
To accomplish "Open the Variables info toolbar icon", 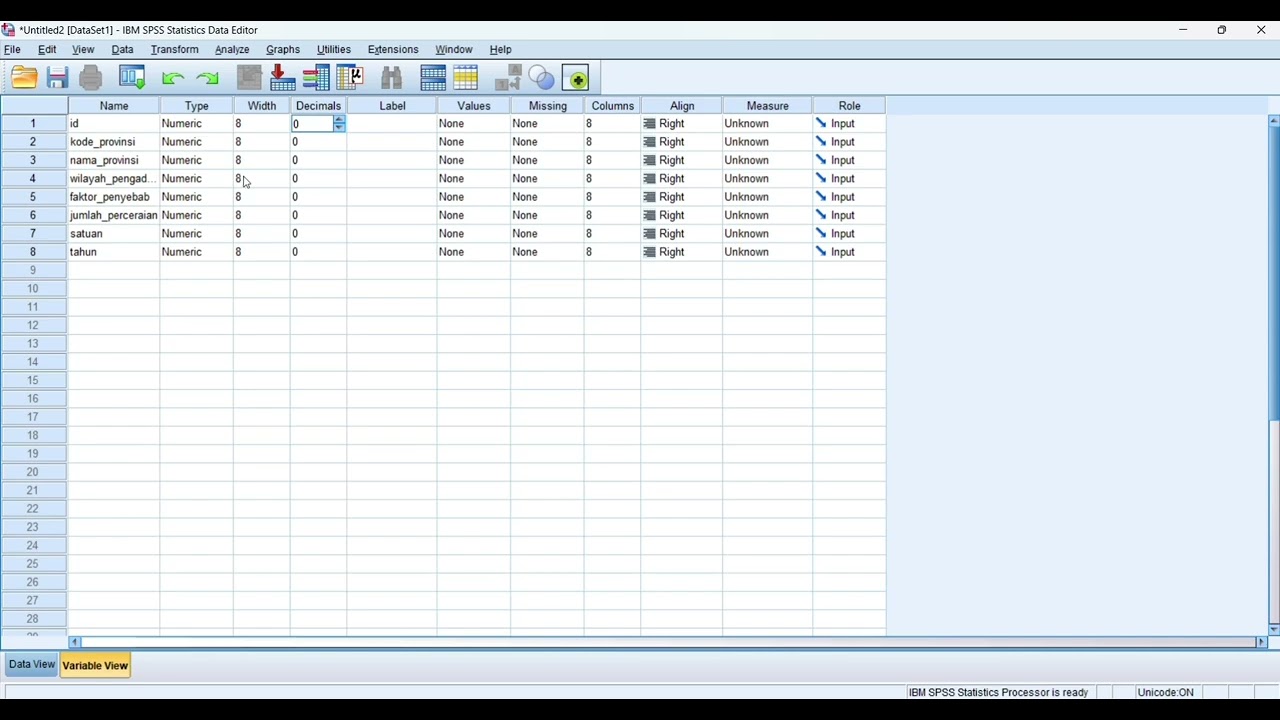I will pos(316,78).
